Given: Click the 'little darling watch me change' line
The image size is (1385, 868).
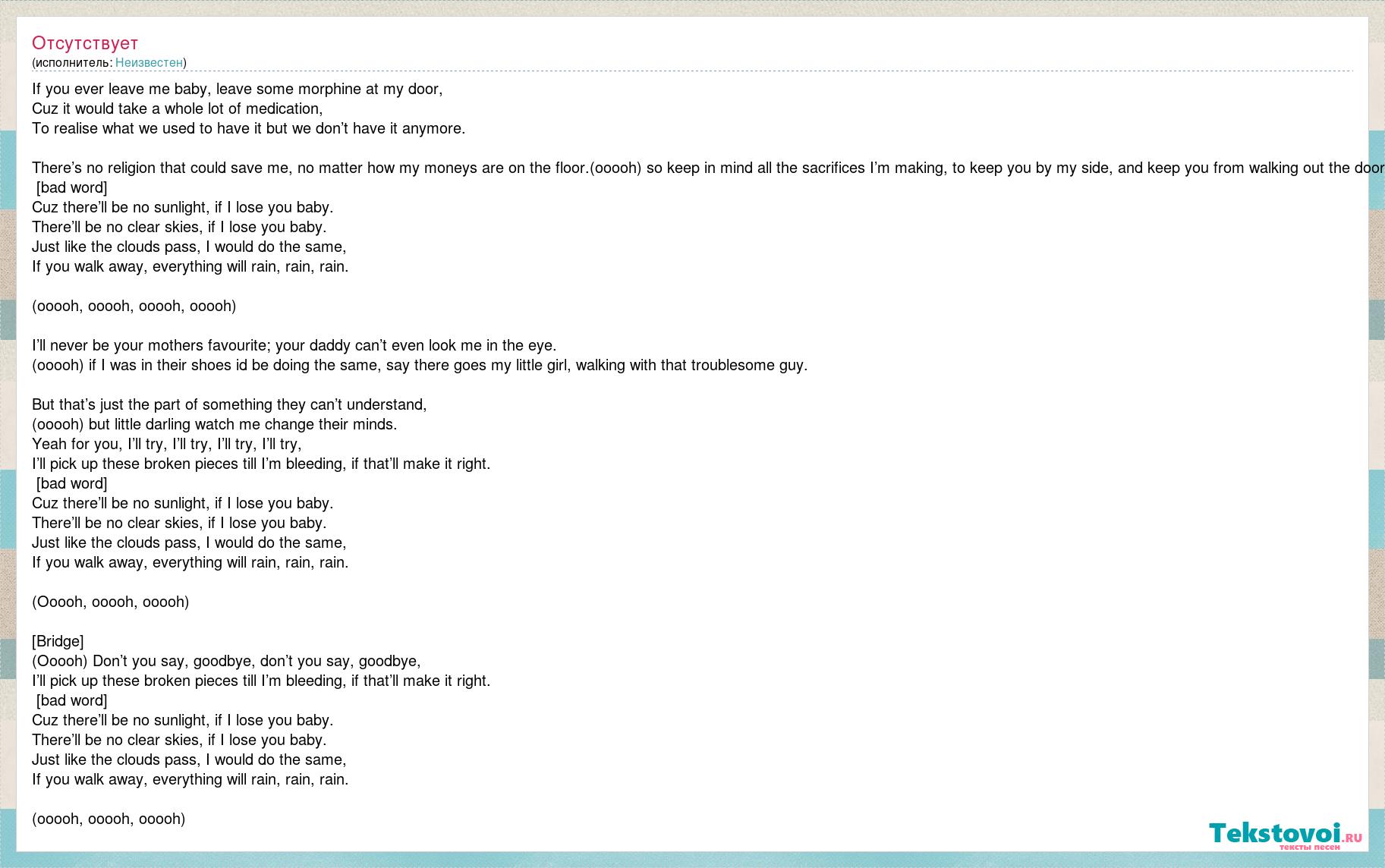Looking at the screenshot, I should click(x=215, y=424).
